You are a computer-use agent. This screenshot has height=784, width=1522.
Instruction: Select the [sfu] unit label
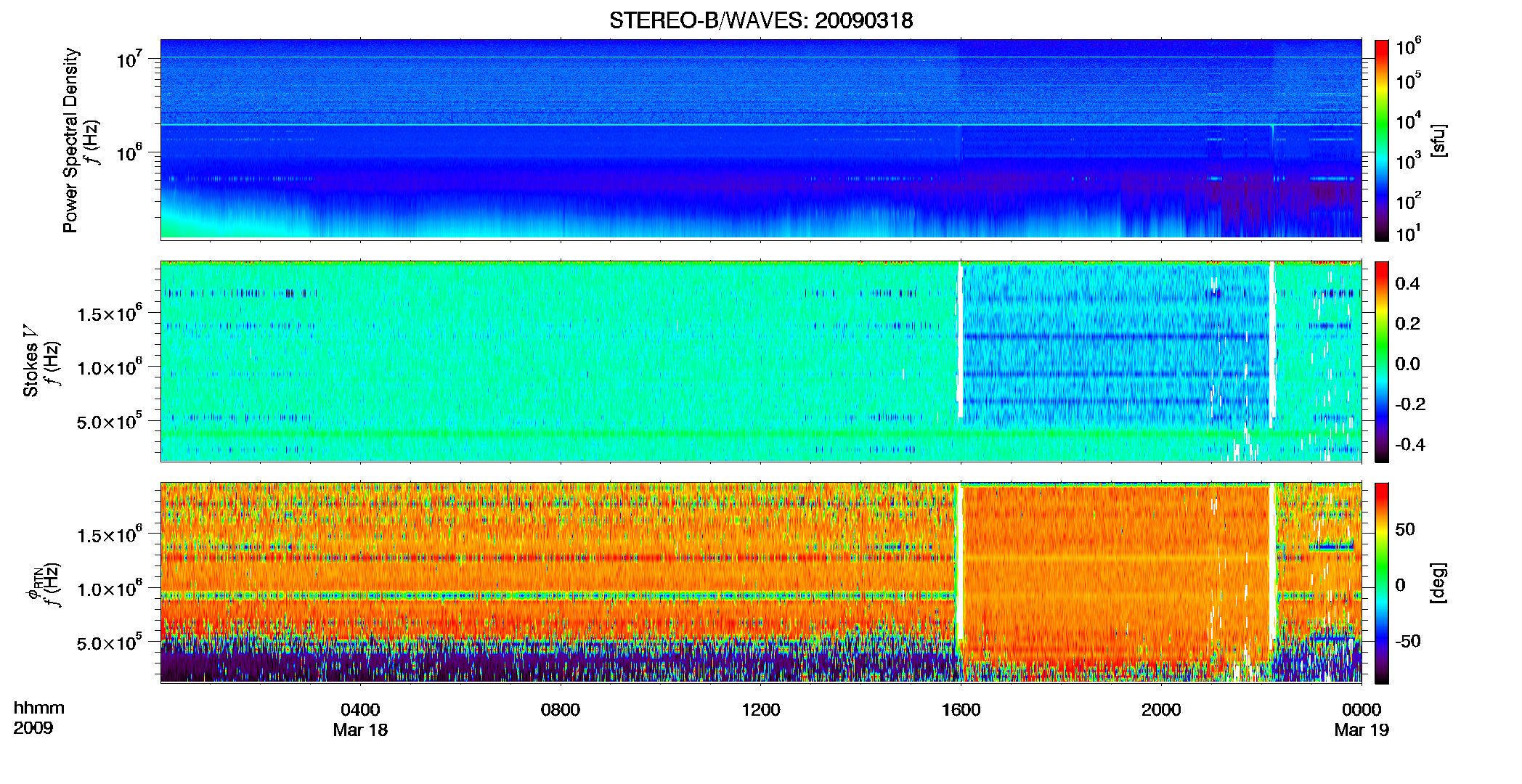tap(1438, 140)
